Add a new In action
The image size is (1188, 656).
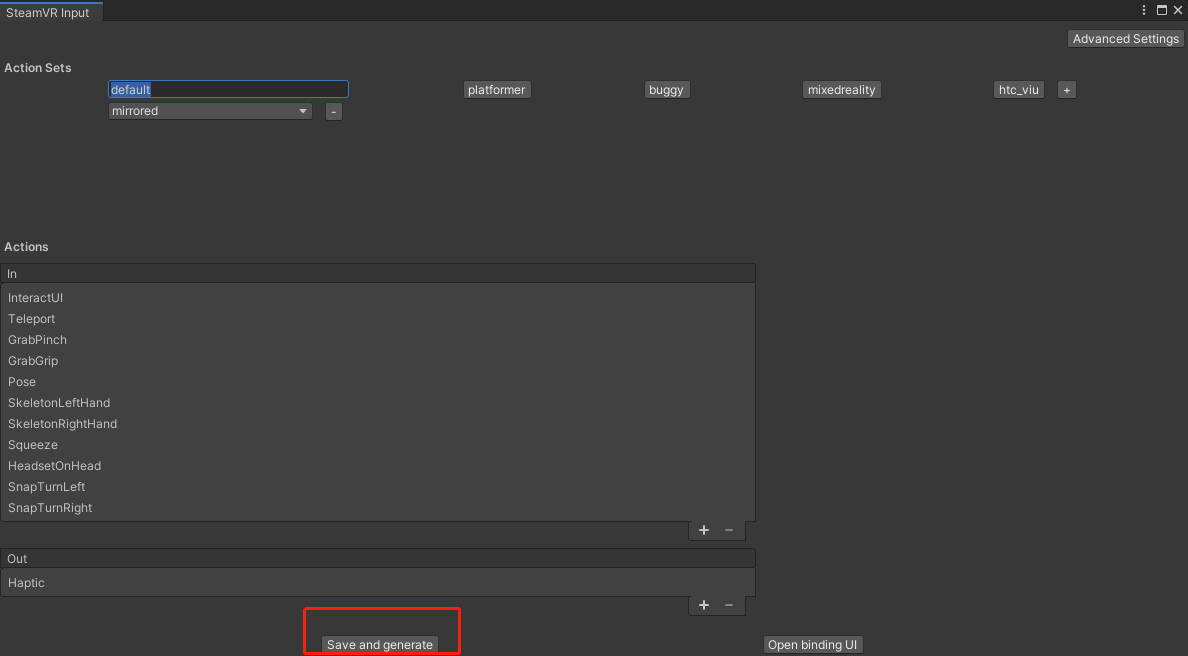[704, 530]
